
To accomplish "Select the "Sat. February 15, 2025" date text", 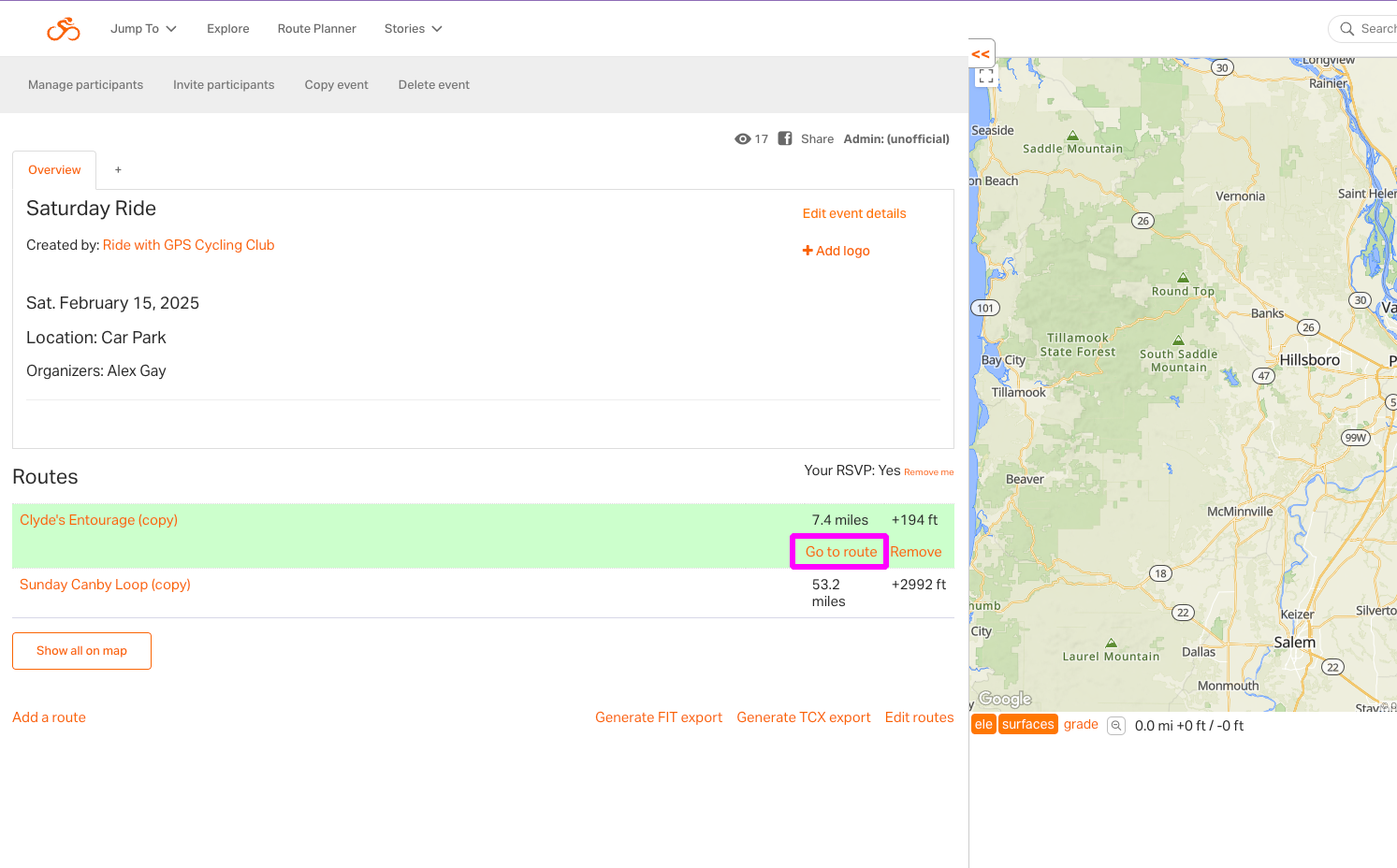I will coord(112,303).
